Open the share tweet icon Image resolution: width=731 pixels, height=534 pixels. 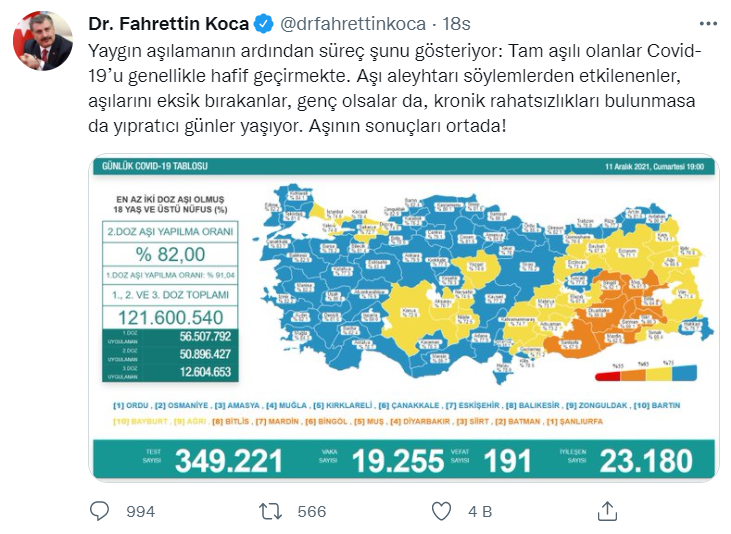click(x=607, y=511)
